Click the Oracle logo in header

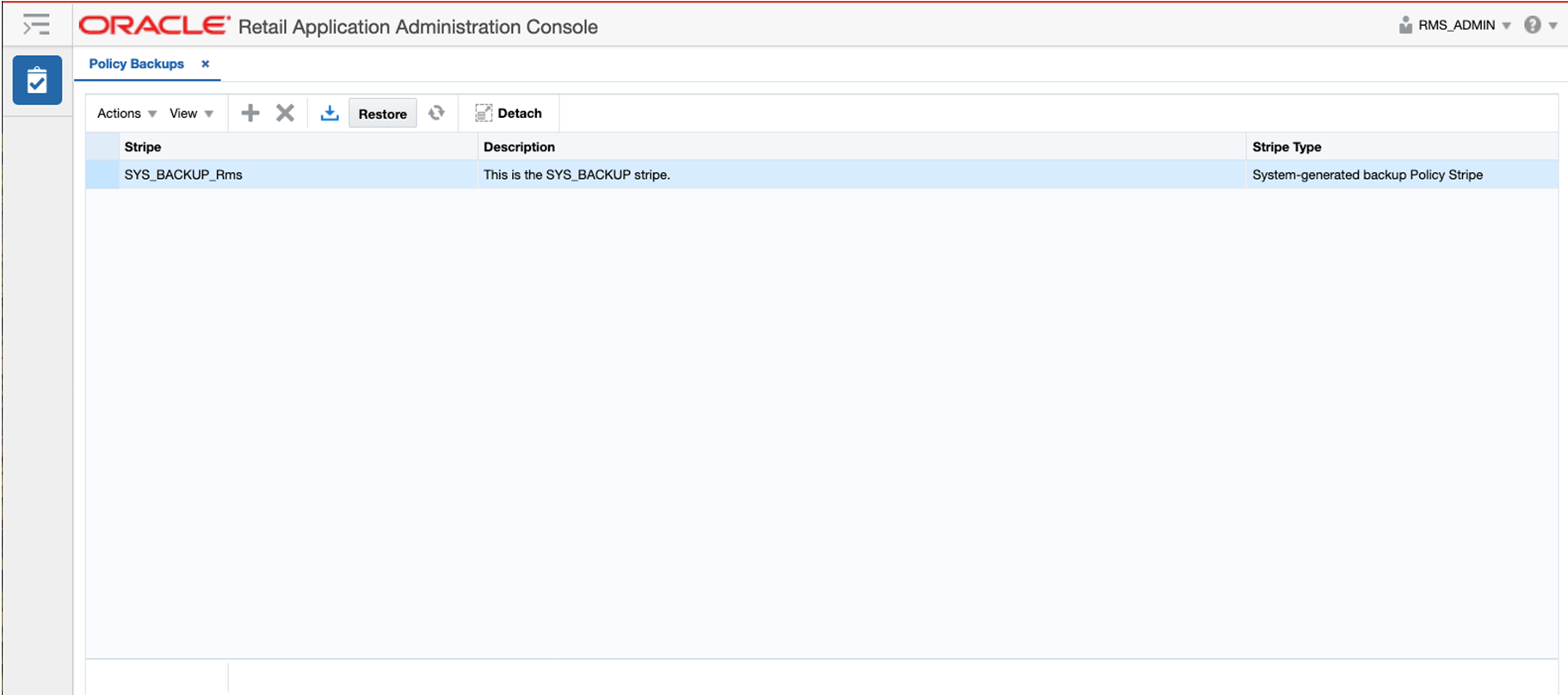(154, 25)
